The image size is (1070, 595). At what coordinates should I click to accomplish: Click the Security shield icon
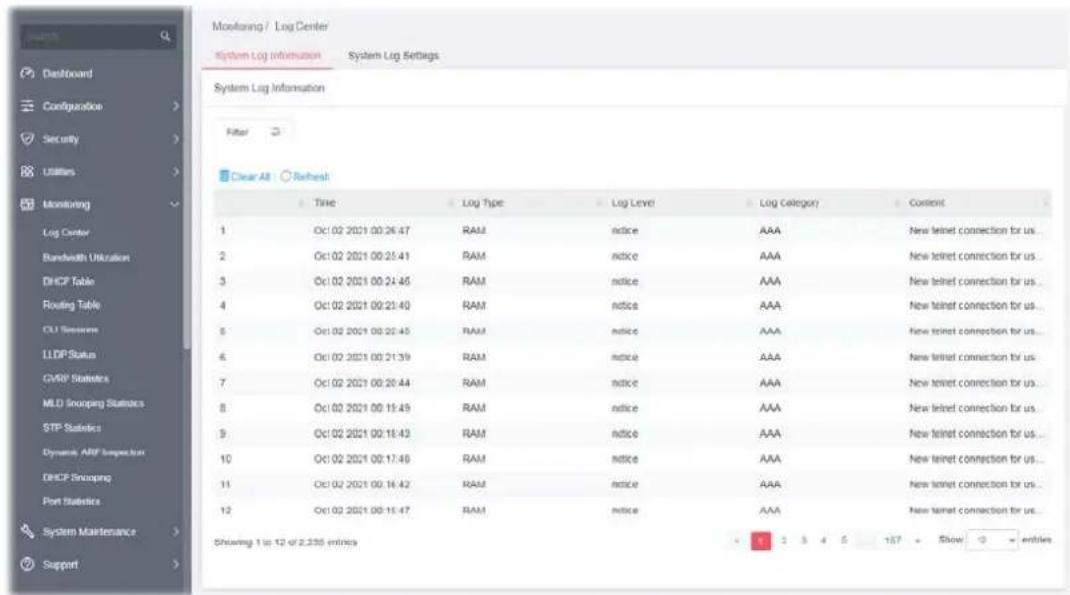(x=27, y=139)
